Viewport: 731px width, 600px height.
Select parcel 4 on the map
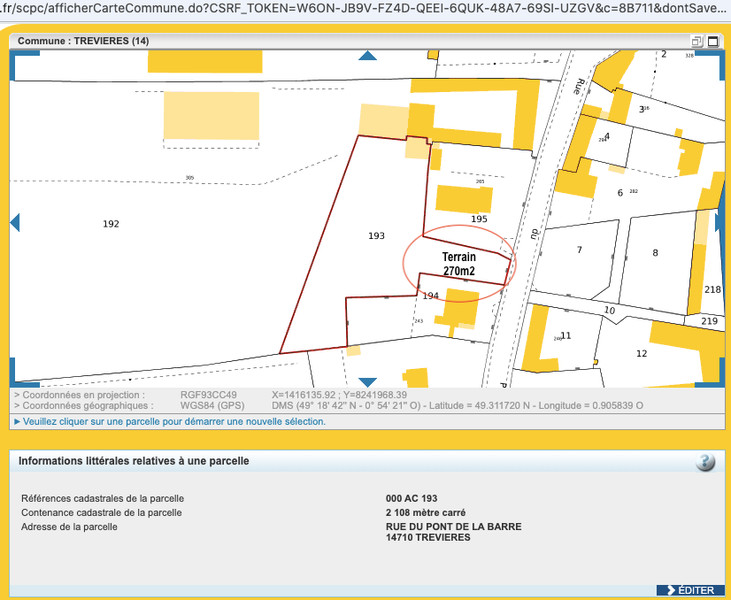click(x=607, y=137)
